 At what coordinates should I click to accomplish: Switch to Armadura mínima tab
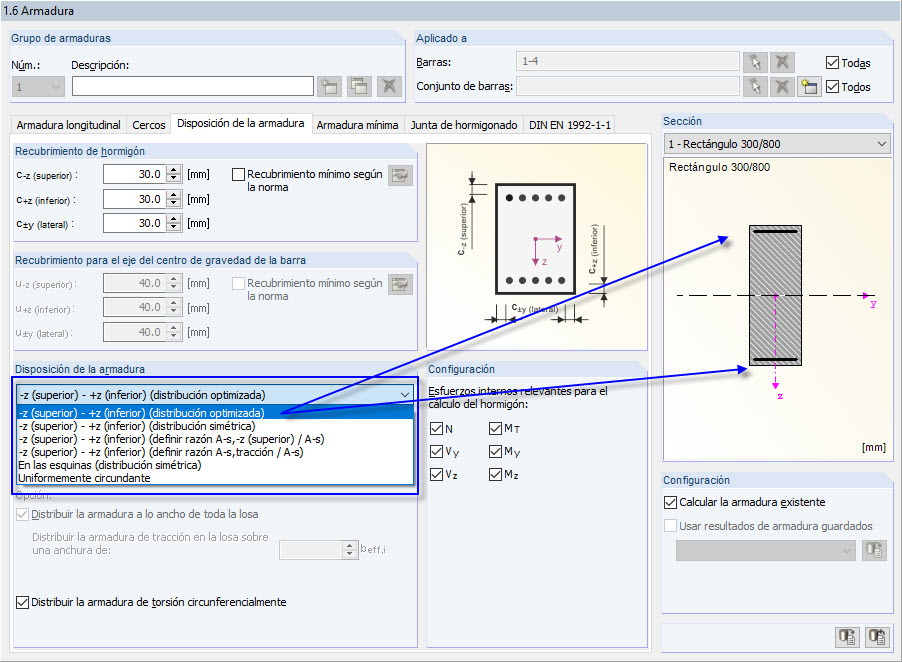click(x=357, y=125)
